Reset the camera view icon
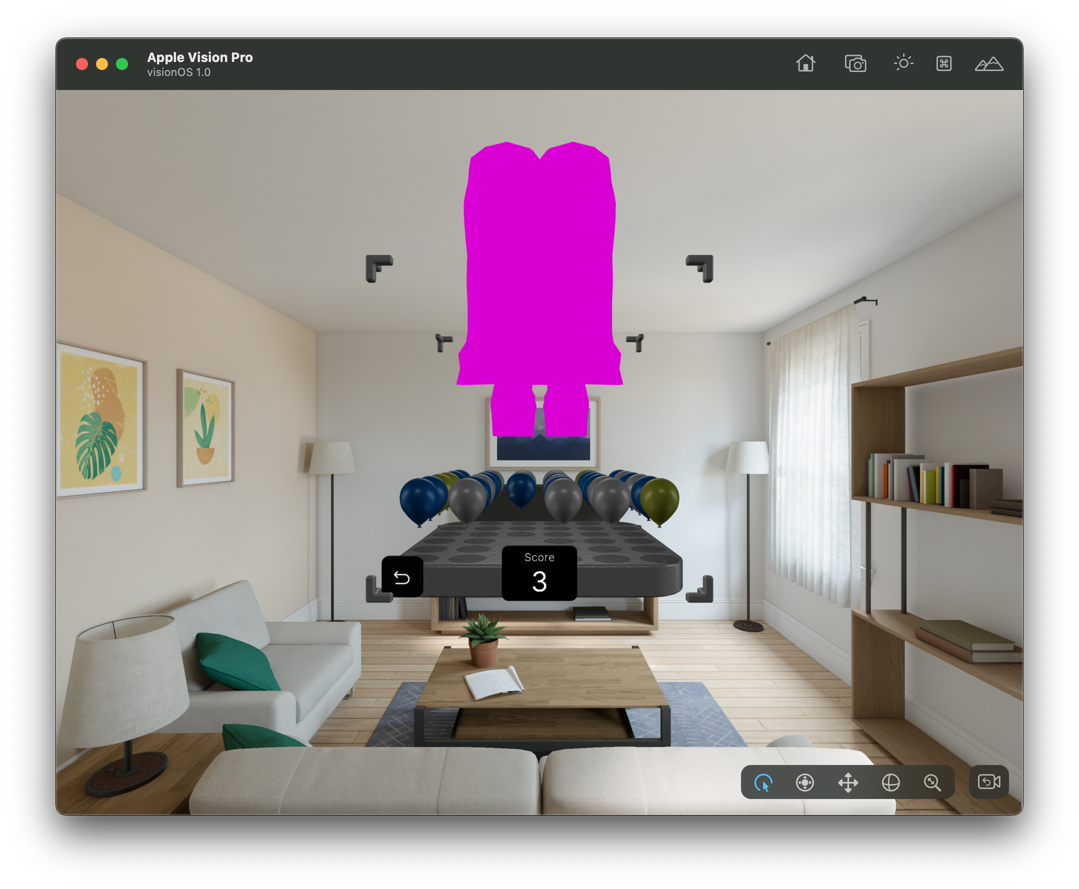 click(989, 782)
